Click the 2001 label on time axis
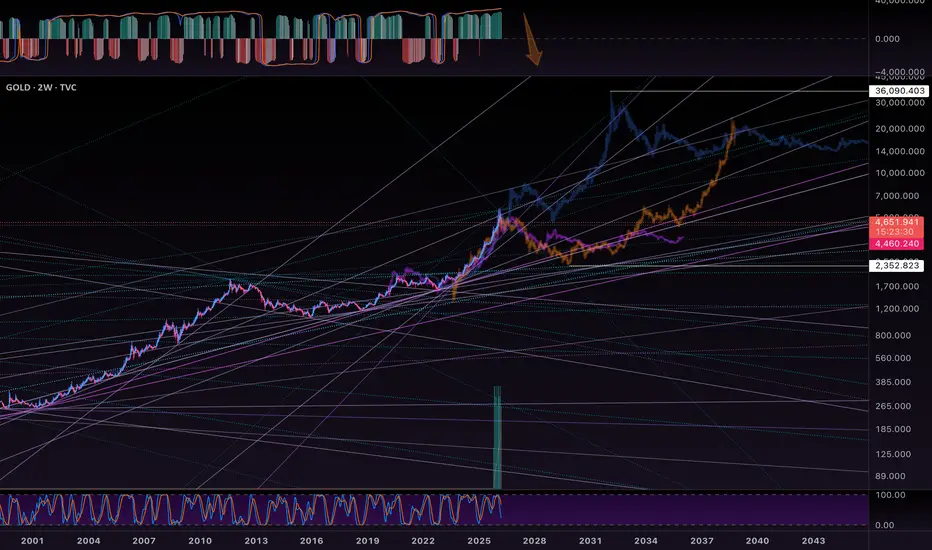The width and height of the screenshot is (932, 550). pos(32,541)
